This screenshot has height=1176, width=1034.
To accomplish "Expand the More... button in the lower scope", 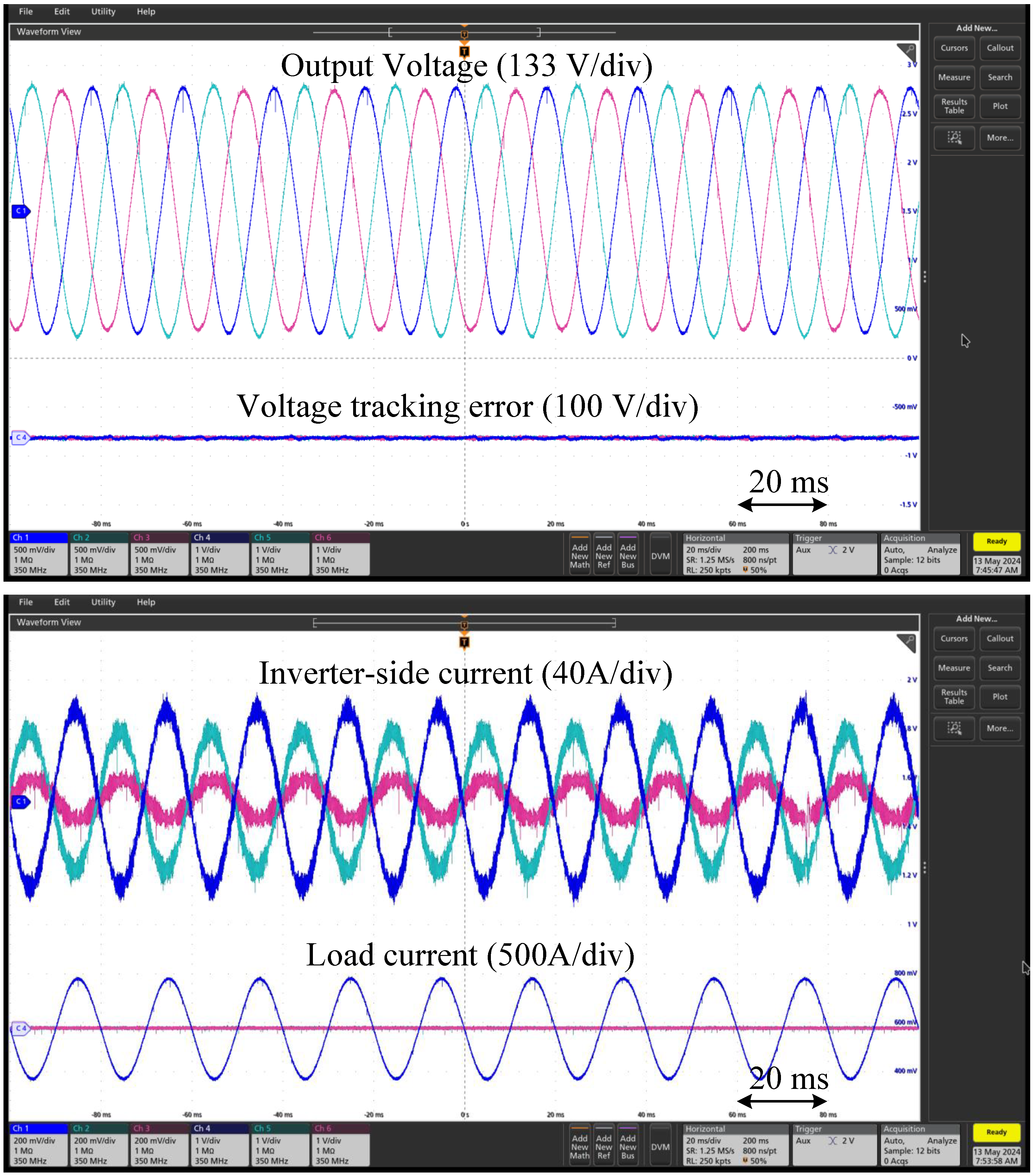I will click(x=999, y=728).
